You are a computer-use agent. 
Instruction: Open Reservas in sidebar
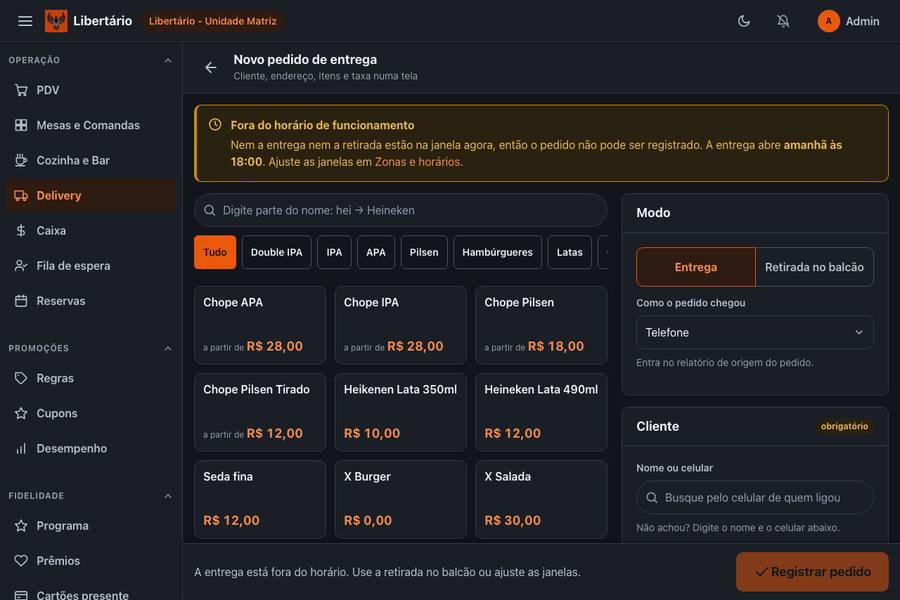[92, 301]
